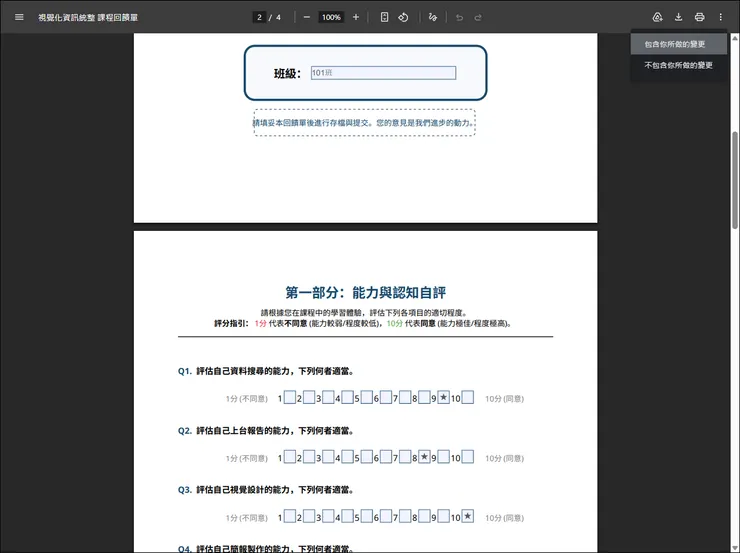Click the 班級 text field containing 101班
Viewport: 740px width, 553px height.
pyautogui.click(x=383, y=73)
